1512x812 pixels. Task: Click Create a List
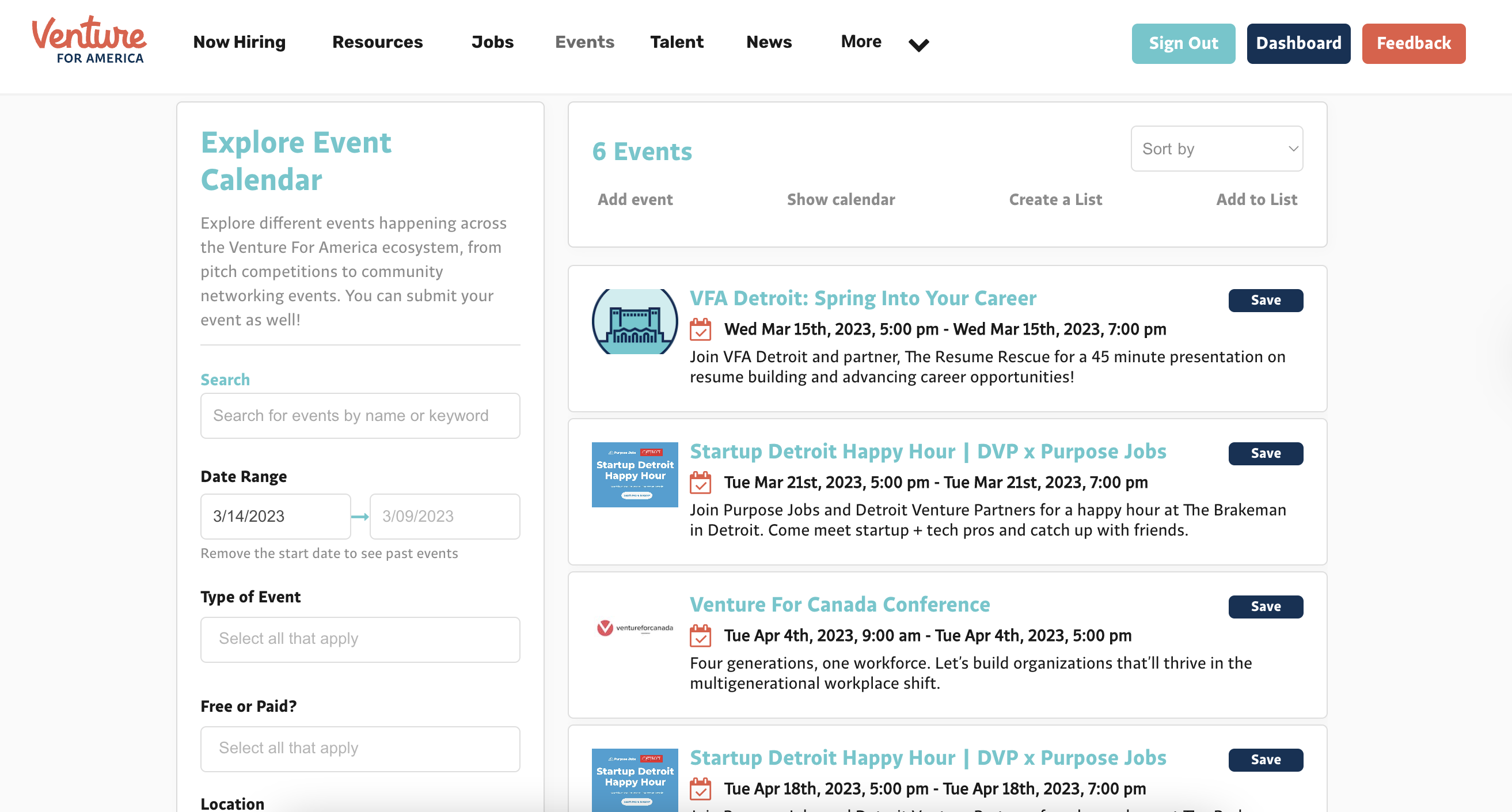1055,200
